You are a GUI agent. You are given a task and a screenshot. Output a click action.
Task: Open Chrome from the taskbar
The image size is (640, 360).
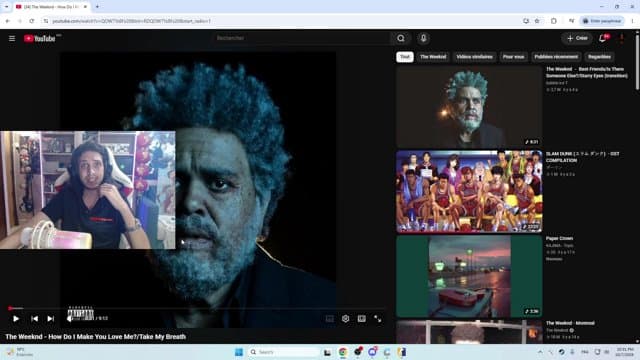(343, 352)
